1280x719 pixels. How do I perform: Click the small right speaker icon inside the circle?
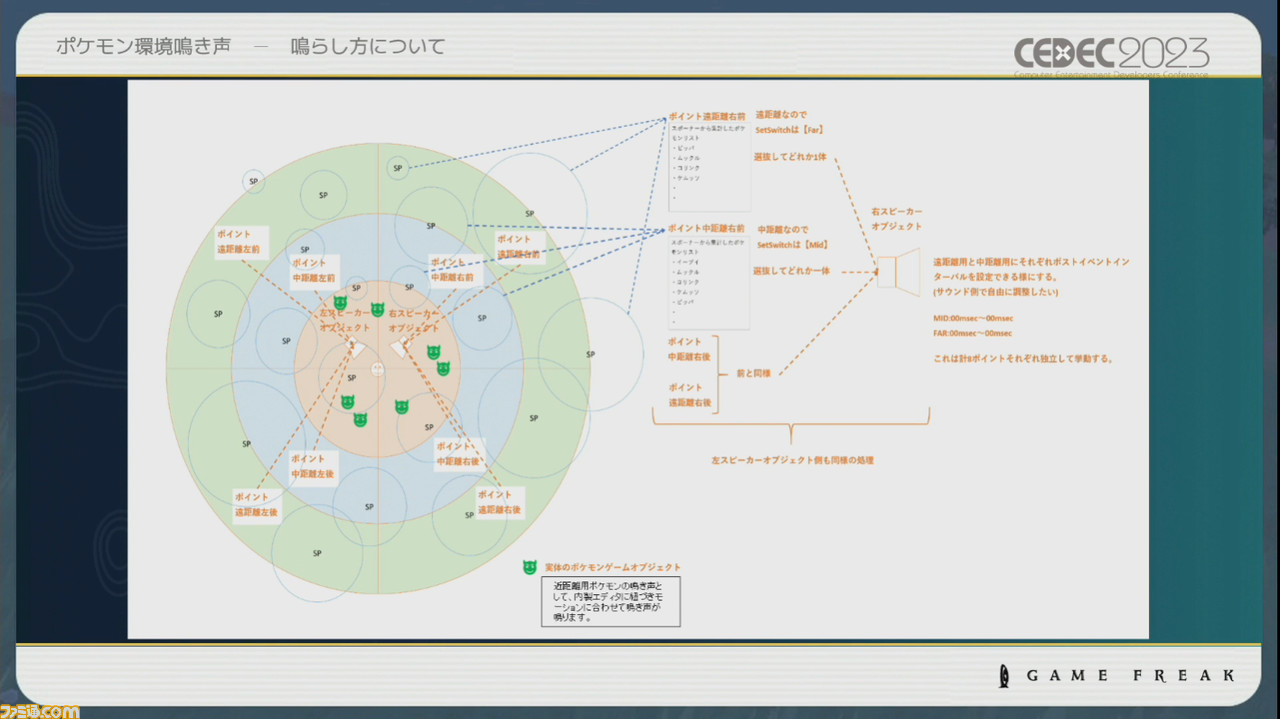pos(401,347)
